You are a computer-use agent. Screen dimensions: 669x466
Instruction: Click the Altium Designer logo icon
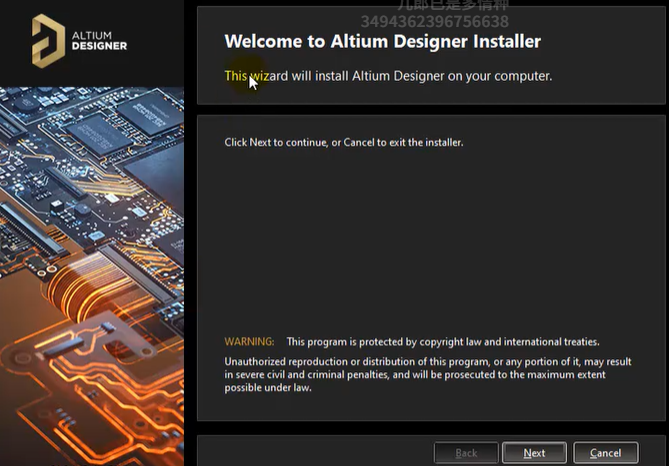pyautogui.click(x=48, y=41)
